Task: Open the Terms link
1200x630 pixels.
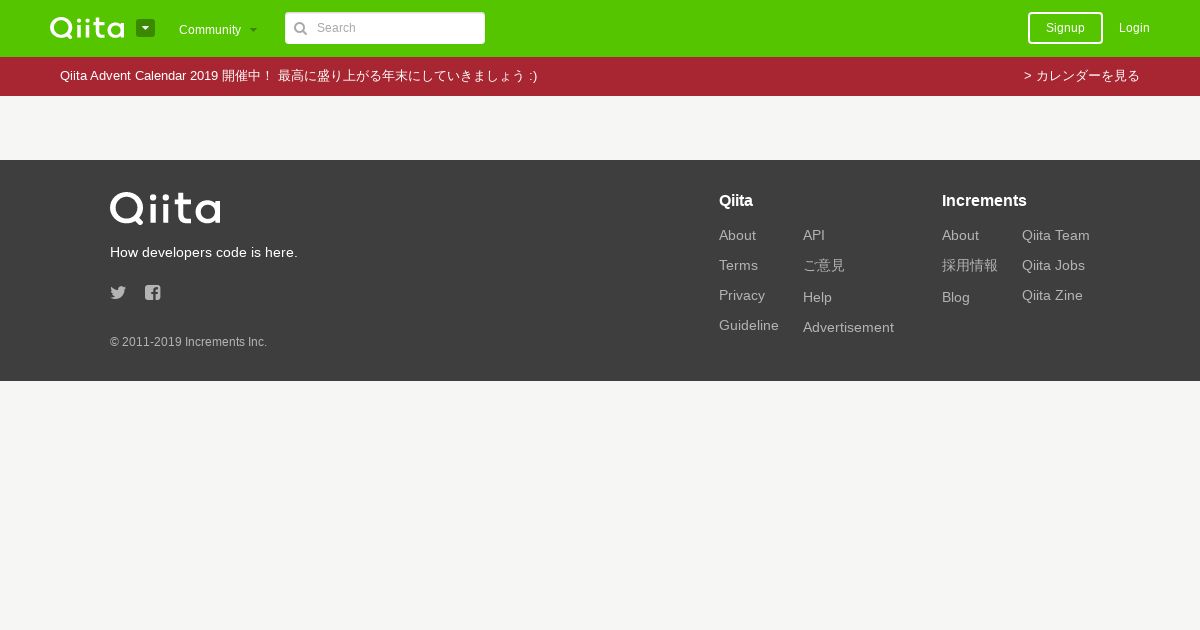Action: pos(738,265)
